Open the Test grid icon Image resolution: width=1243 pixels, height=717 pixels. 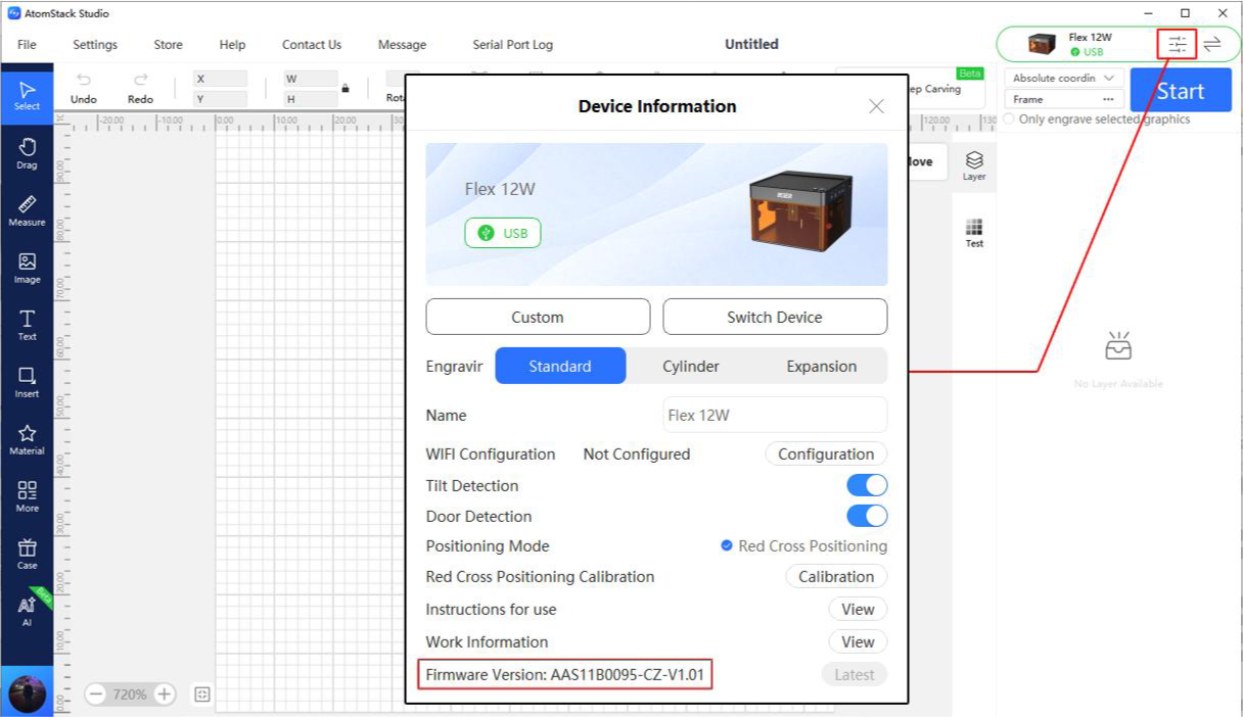(974, 232)
